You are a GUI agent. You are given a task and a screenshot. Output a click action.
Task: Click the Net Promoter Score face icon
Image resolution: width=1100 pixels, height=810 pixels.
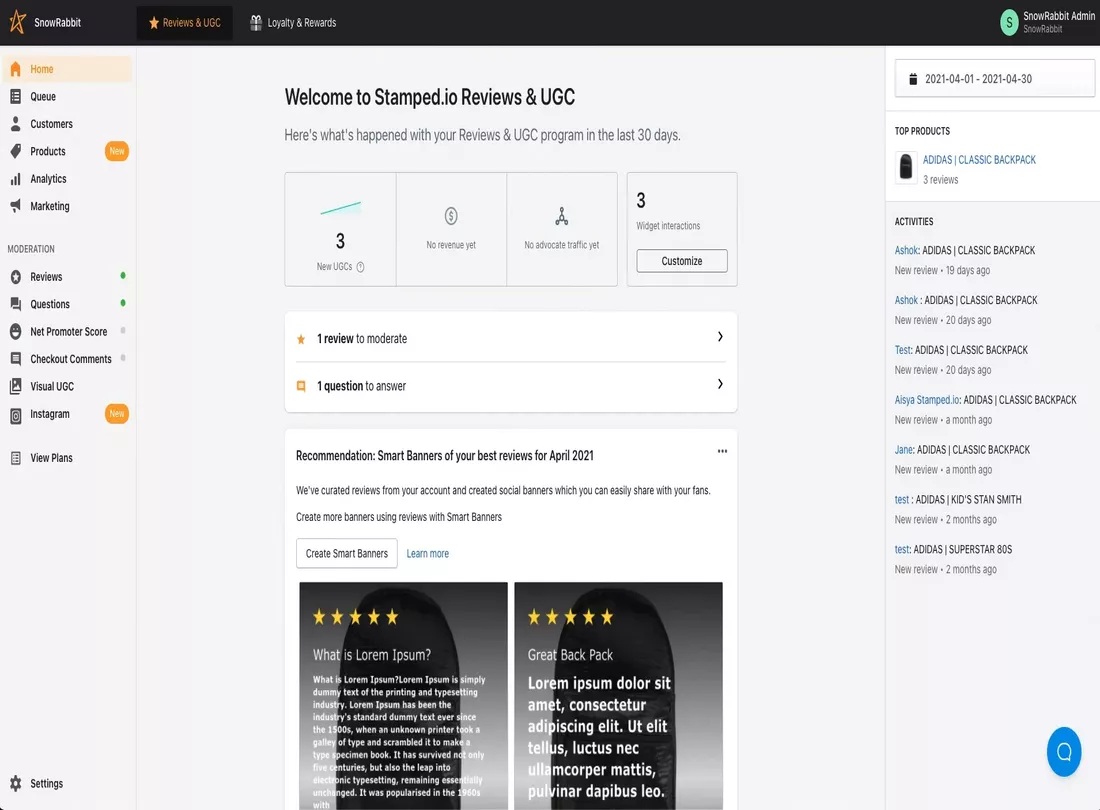pyautogui.click(x=15, y=331)
